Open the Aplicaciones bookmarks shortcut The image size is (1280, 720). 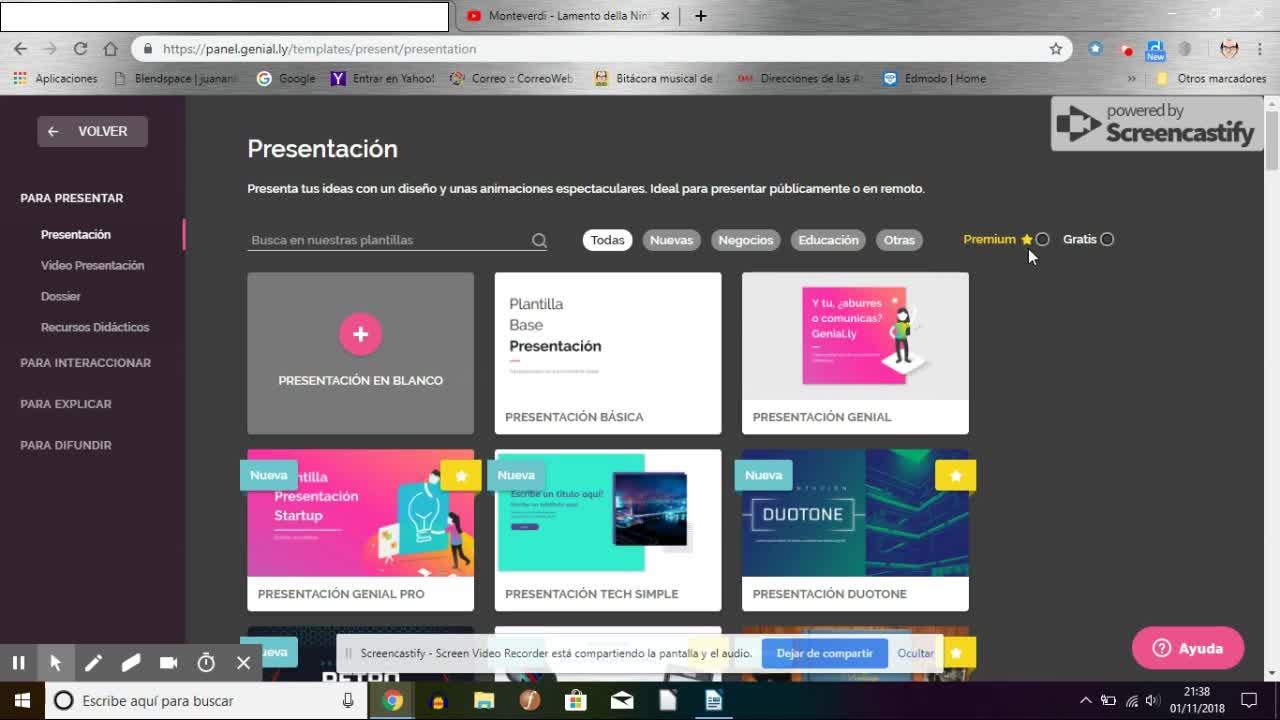55,78
